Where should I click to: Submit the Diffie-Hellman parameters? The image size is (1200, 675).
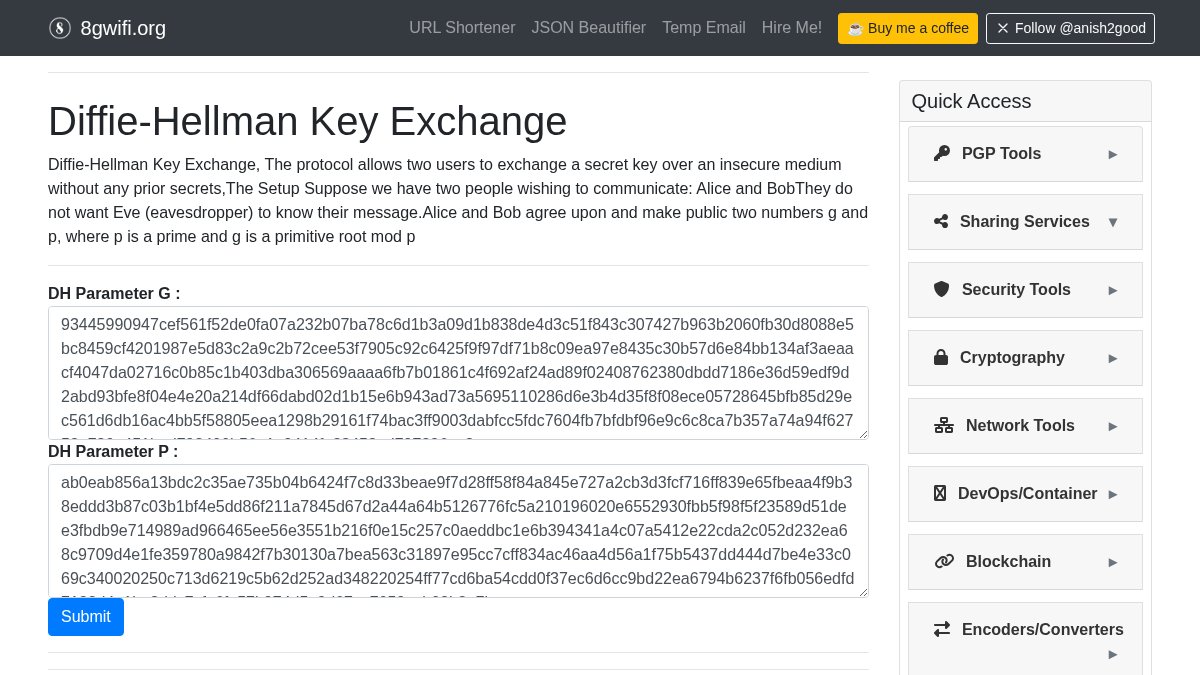86,617
